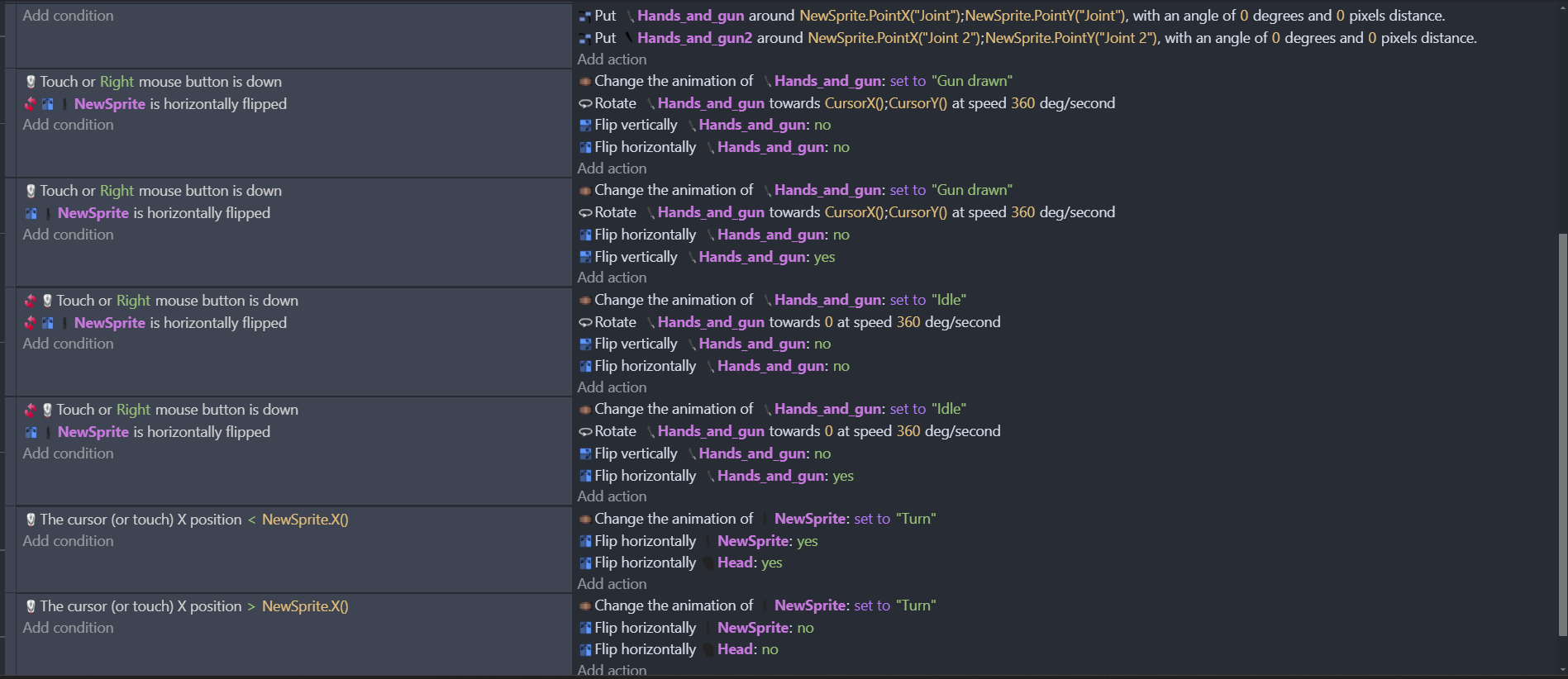The width and height of the screenshot is (1568, 679).
Task: Click animation icon of first 'Idle' action
Action: [x=585, y=300]
